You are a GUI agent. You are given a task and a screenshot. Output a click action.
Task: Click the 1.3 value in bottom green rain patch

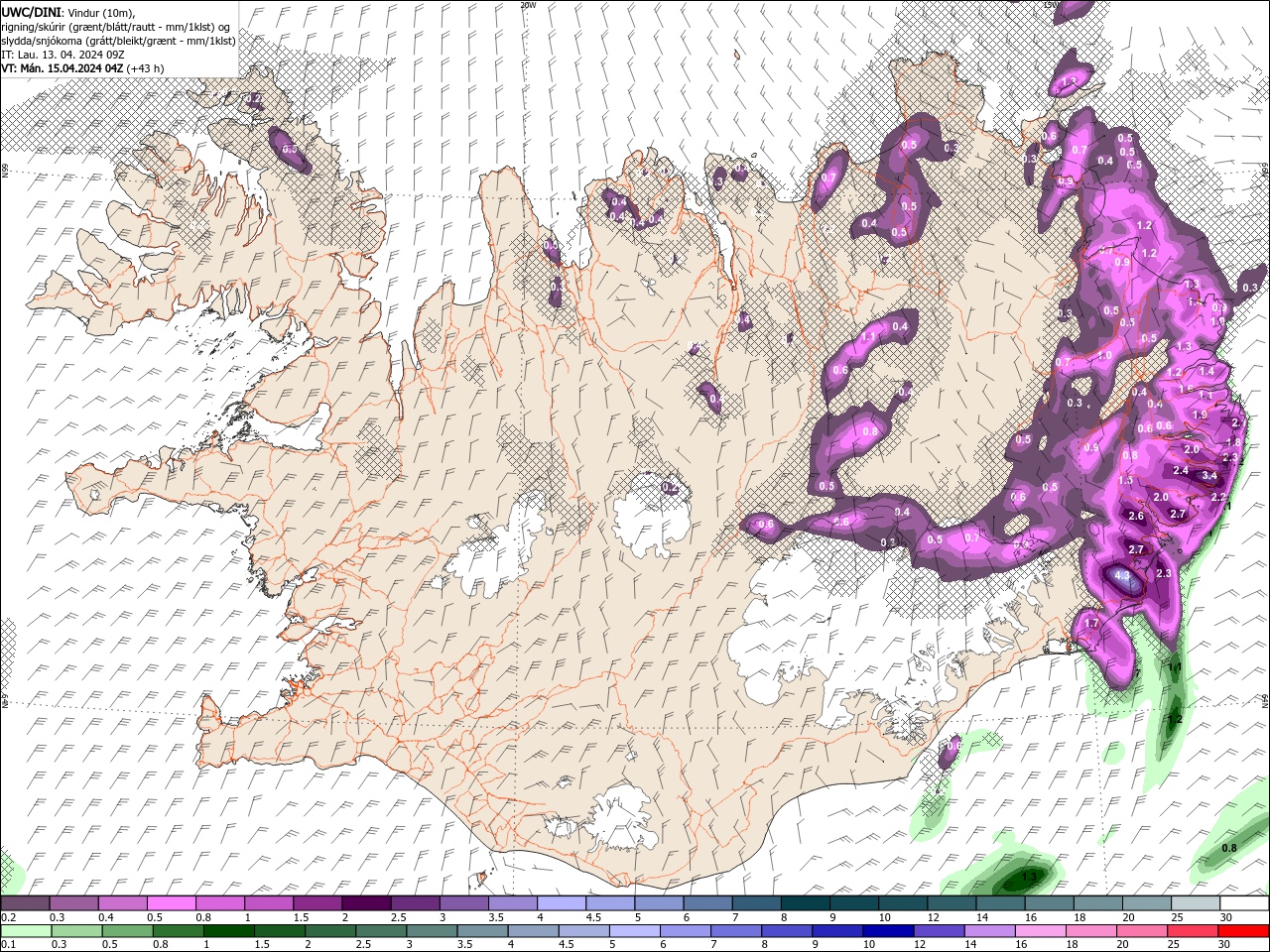click(1029, 877)
